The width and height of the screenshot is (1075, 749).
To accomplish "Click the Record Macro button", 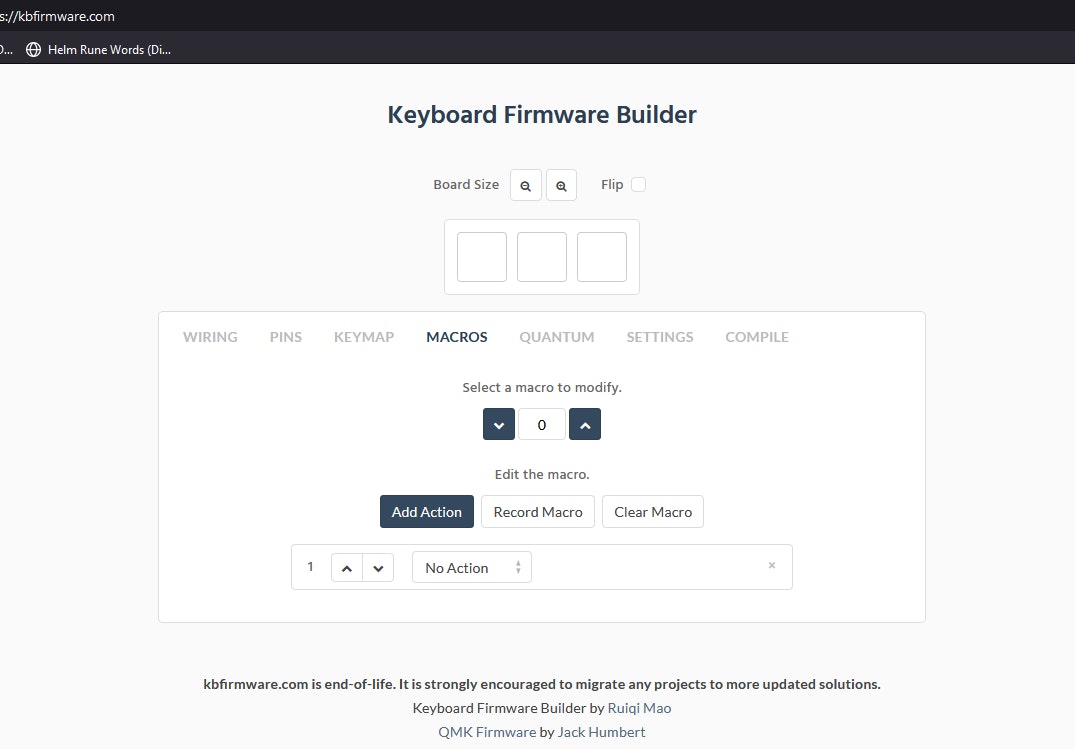I will pos(538,512).
